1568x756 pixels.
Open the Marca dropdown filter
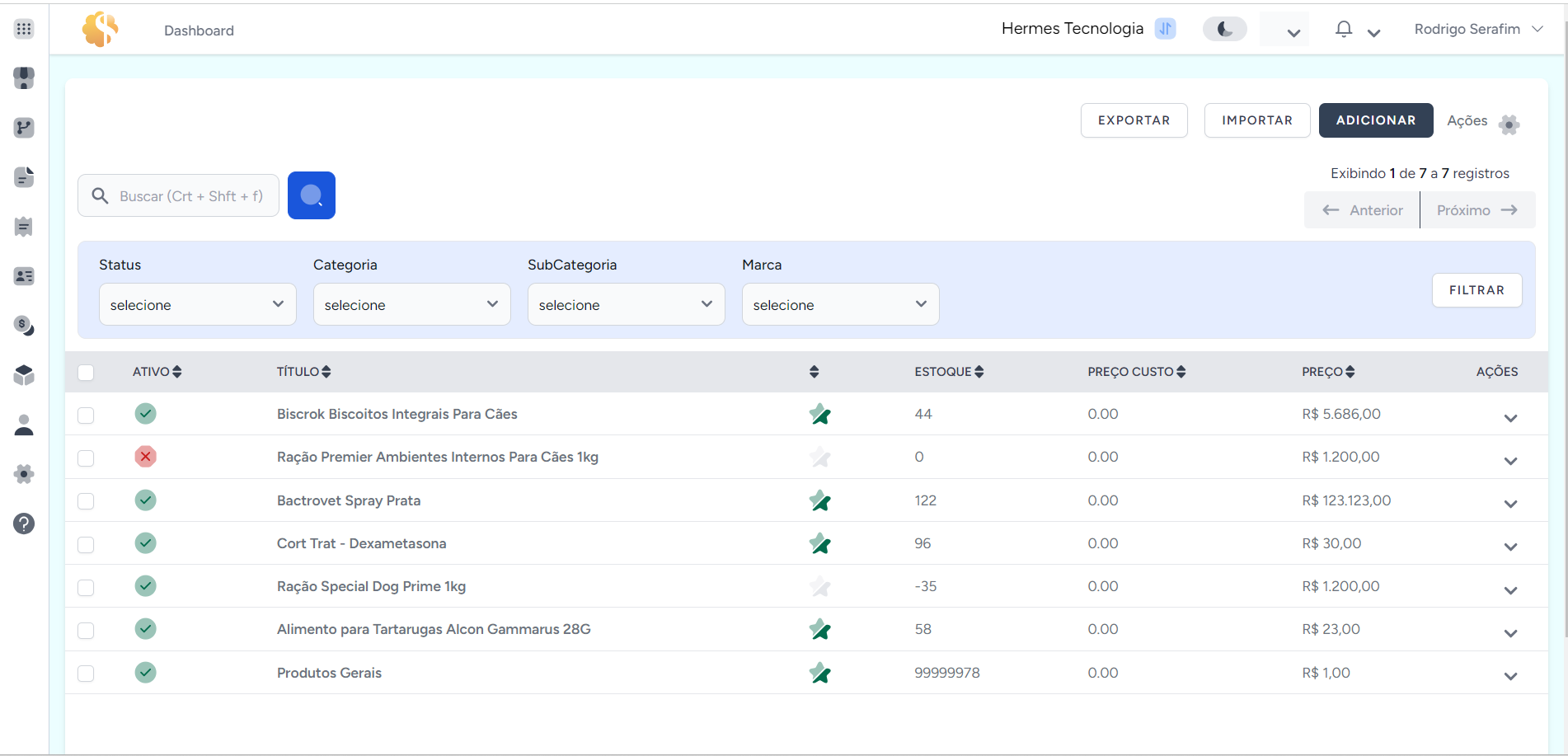(841, 304)
